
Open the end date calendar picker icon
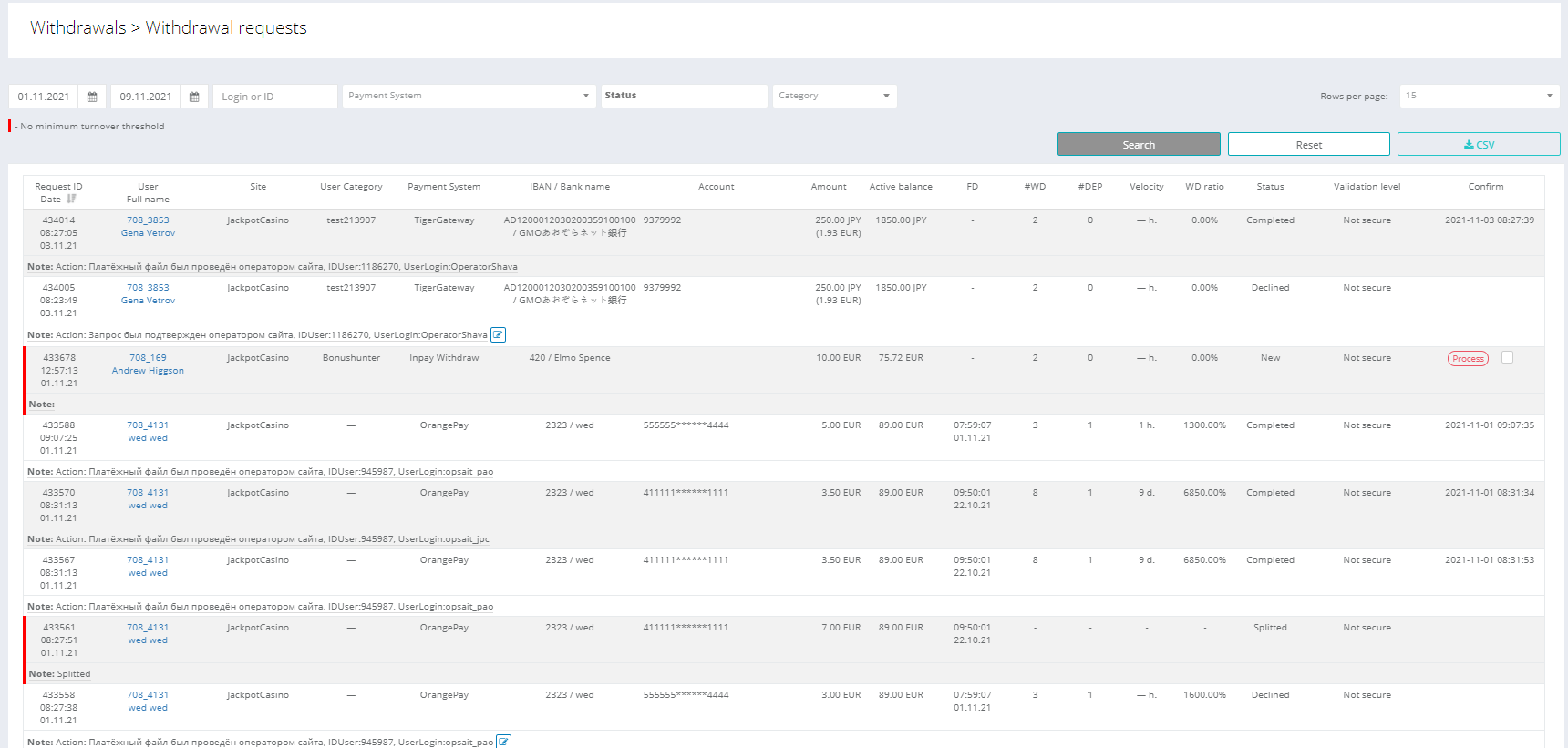(194, 97)
